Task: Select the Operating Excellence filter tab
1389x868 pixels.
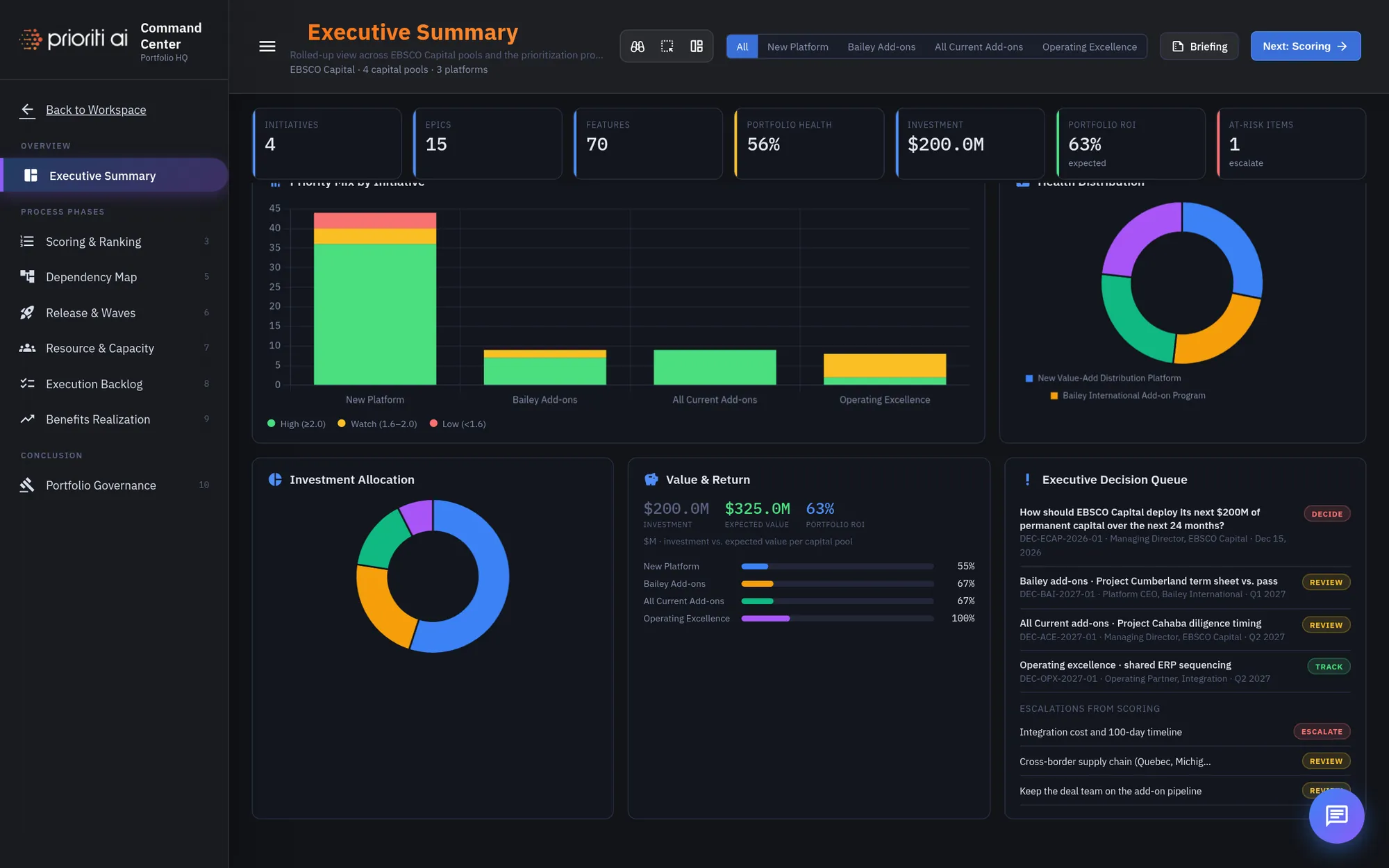Action: click(x=1089, y=47)
